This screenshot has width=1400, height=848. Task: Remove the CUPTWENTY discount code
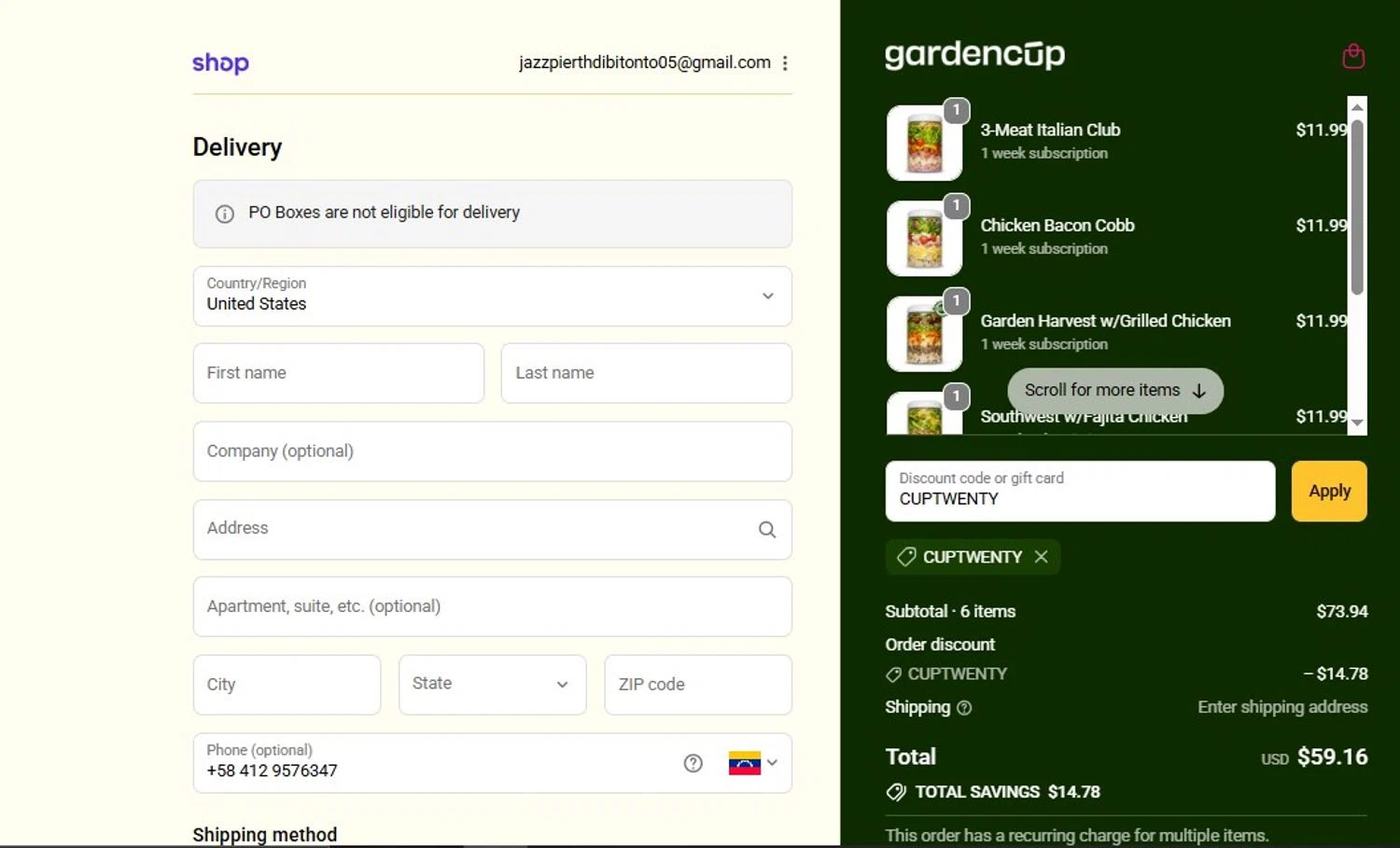click(x=1042, y=557)
